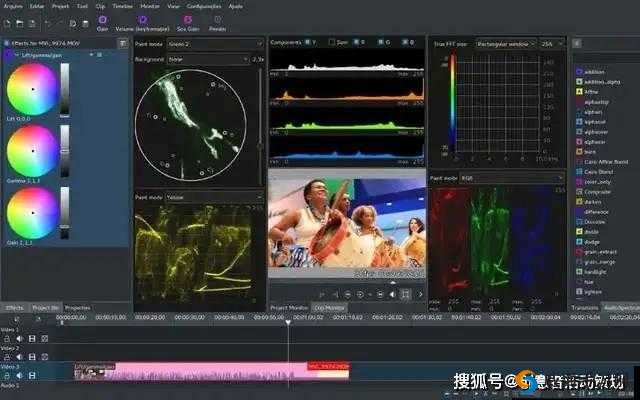The height and width of the screenshot is (400, 640).
Task: Click the Sox Gain effect icon
Action: pos(188,20)
